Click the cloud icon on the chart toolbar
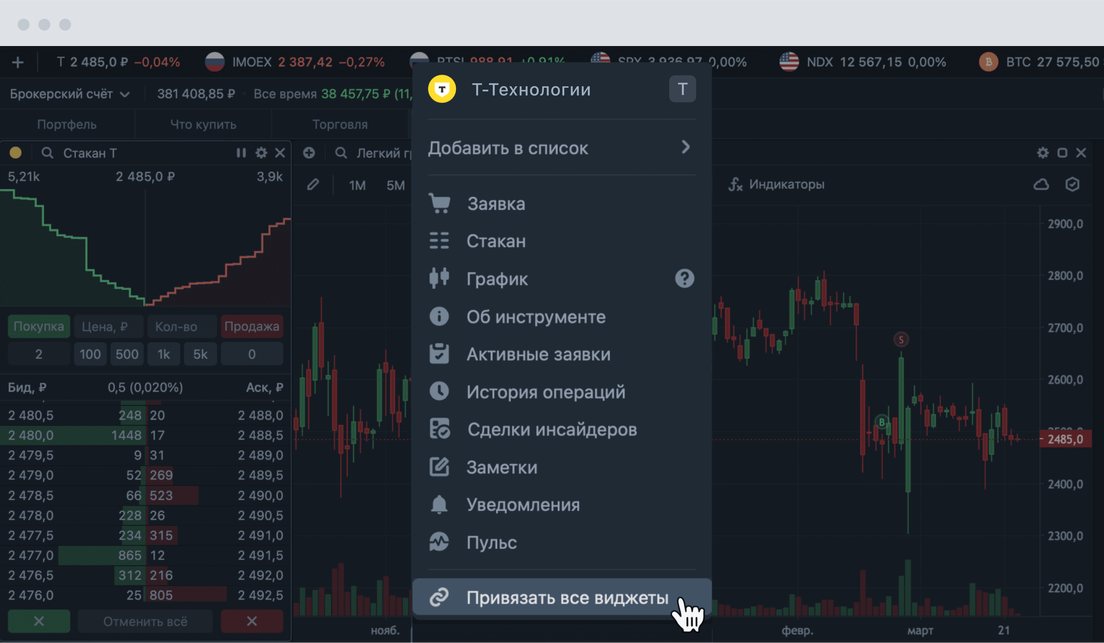Image resolution: width=1104 pixels, height=643 pixels. pos(1041,185)
